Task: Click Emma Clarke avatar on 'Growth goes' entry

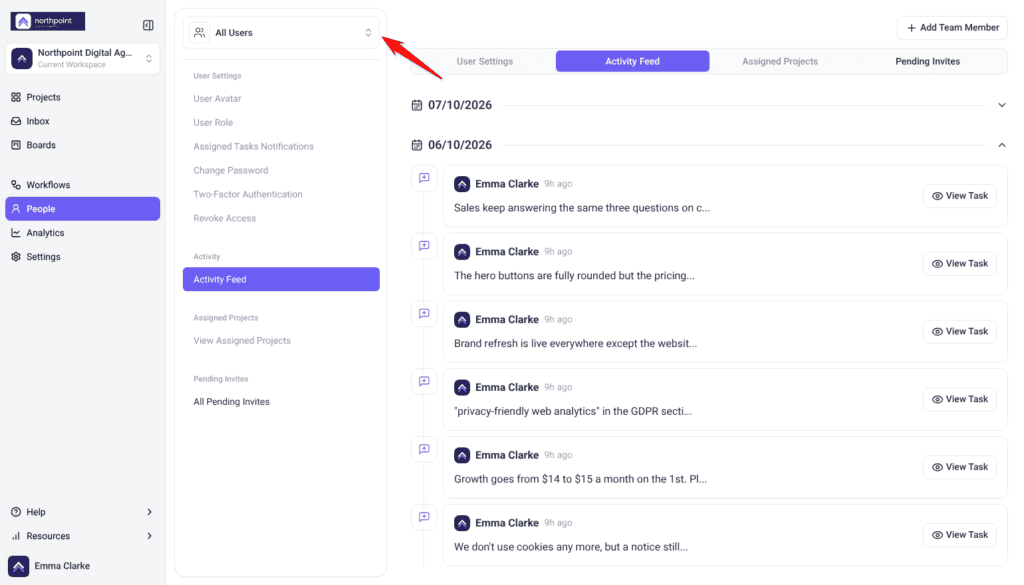Action: [462, 456]
